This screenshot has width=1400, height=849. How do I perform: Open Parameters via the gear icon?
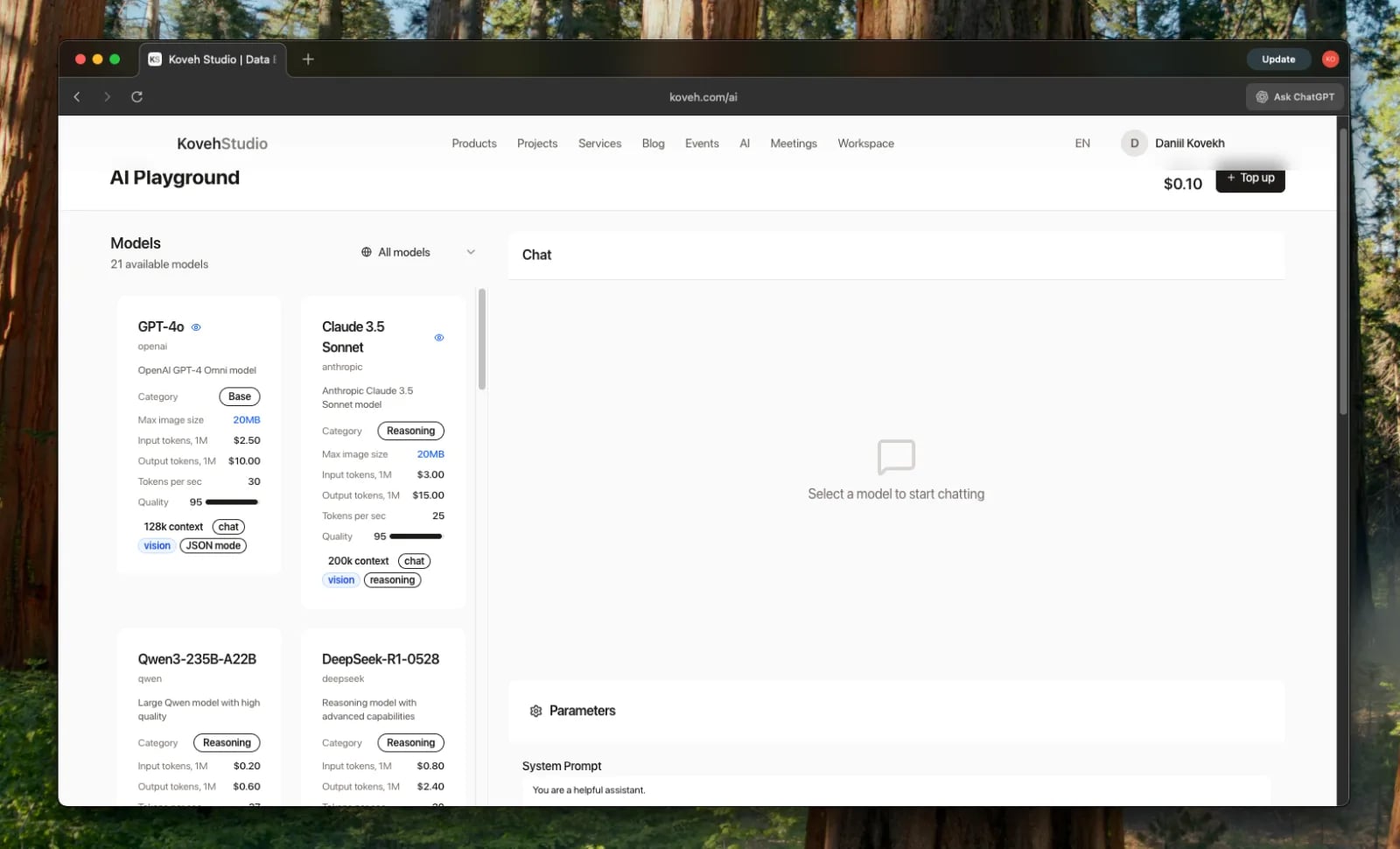535,711
